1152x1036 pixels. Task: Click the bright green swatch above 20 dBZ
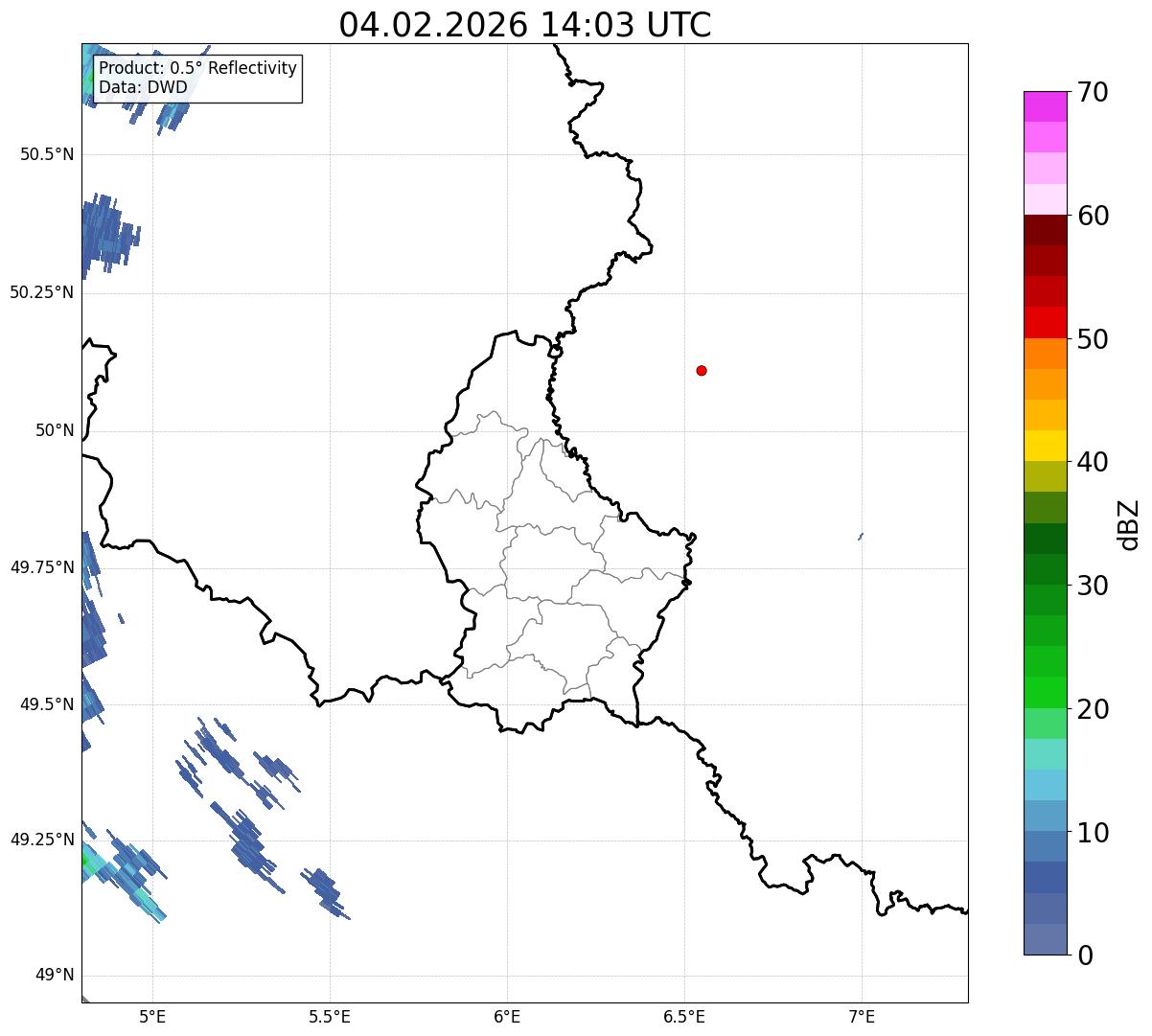[1045, 693]
